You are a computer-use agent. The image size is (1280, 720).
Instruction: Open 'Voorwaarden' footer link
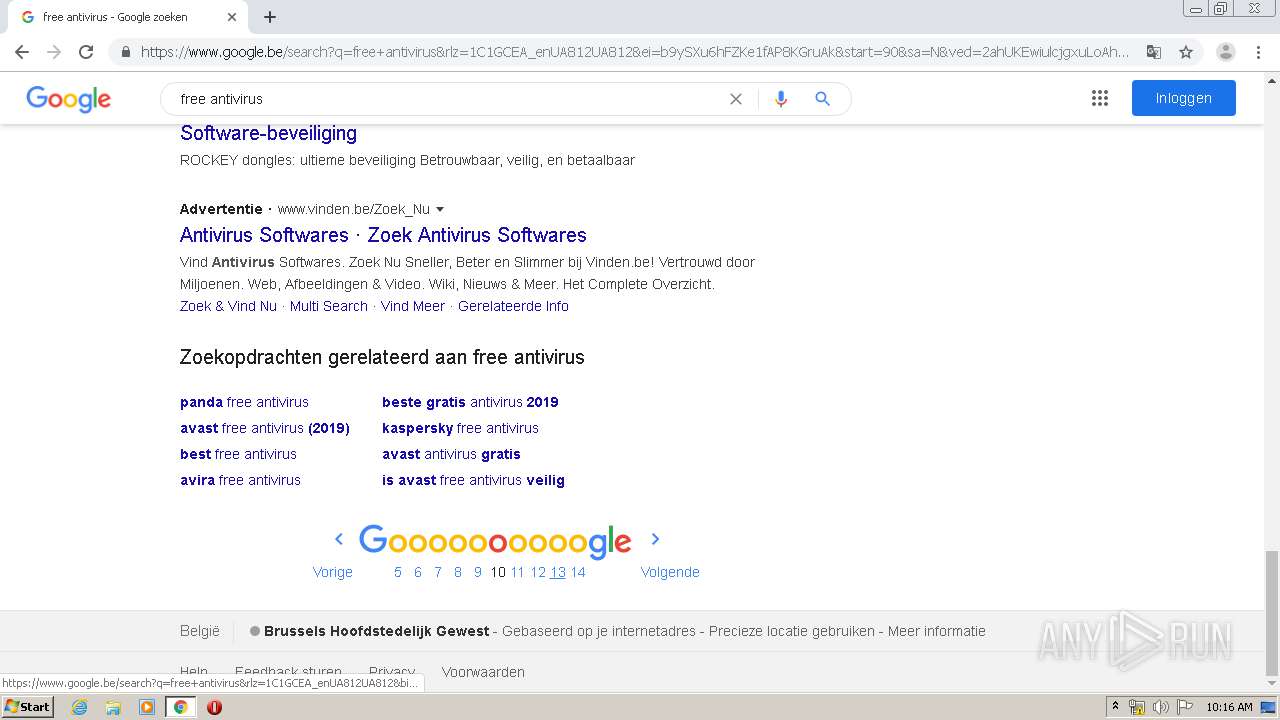[x=483, y=672]
